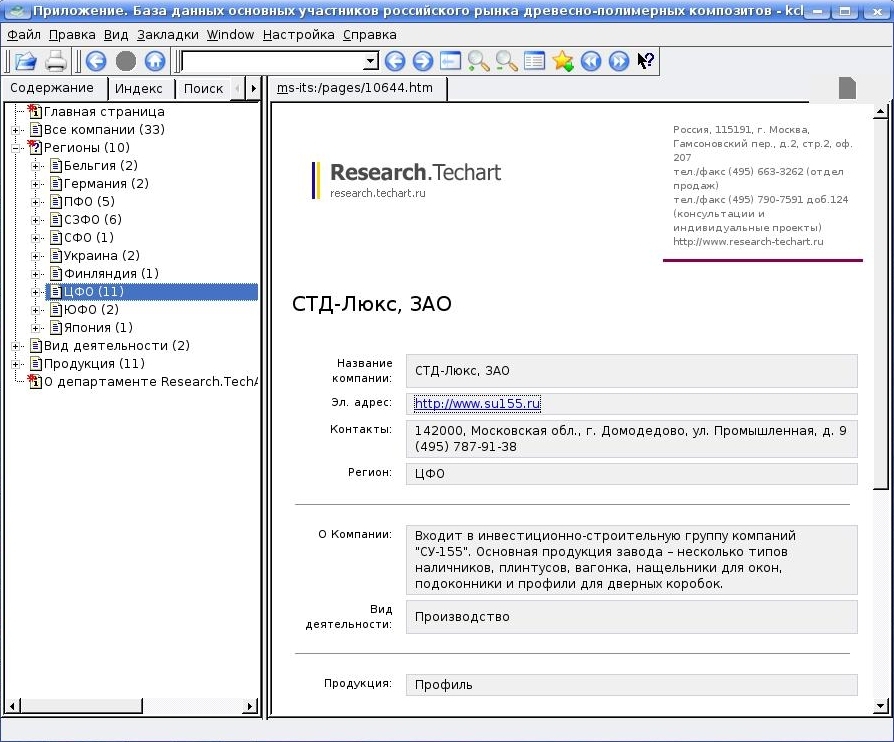Toggle the contents window panel icon

click(x=450, y=61)
